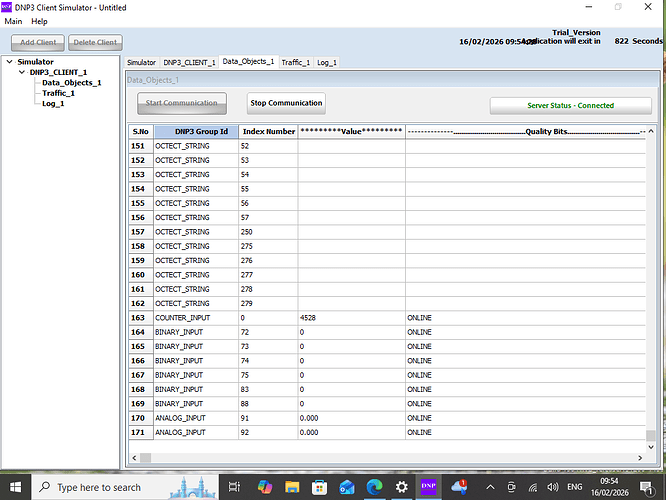The width and height of the screenshot is (666, 500).
Task: Launch Microsoft Edge from the taskbar
Action: point(373,486)
